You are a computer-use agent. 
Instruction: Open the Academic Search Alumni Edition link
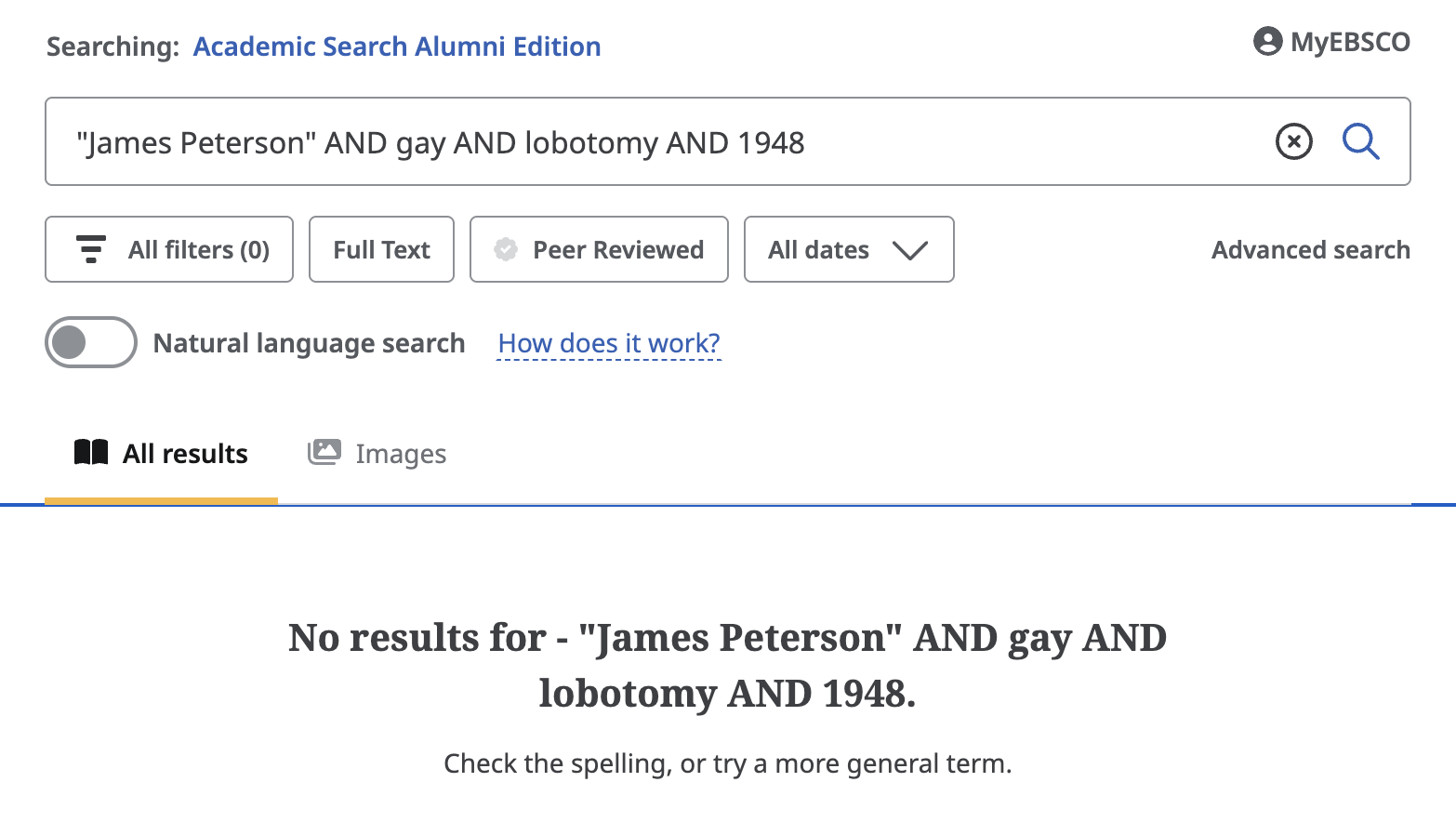[397, 46]
